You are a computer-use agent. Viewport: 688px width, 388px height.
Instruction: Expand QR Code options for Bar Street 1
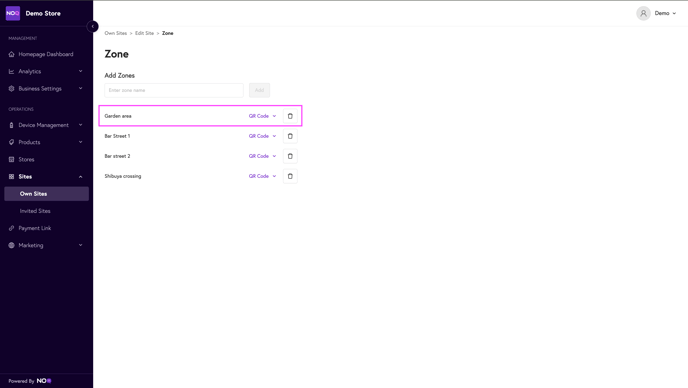pyautogui.click(x=262, y=136)
